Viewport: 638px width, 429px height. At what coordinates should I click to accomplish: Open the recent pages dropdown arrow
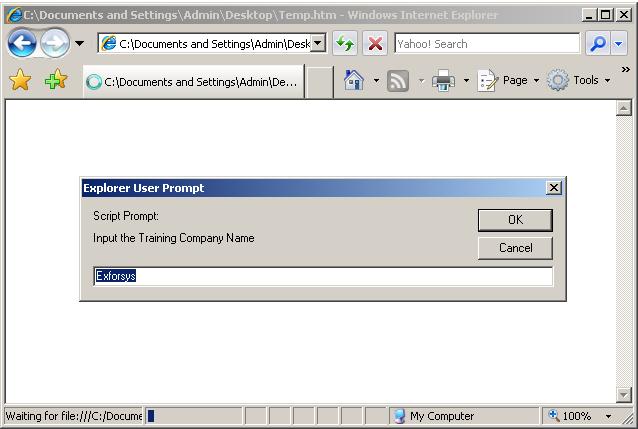click(80, 44)
